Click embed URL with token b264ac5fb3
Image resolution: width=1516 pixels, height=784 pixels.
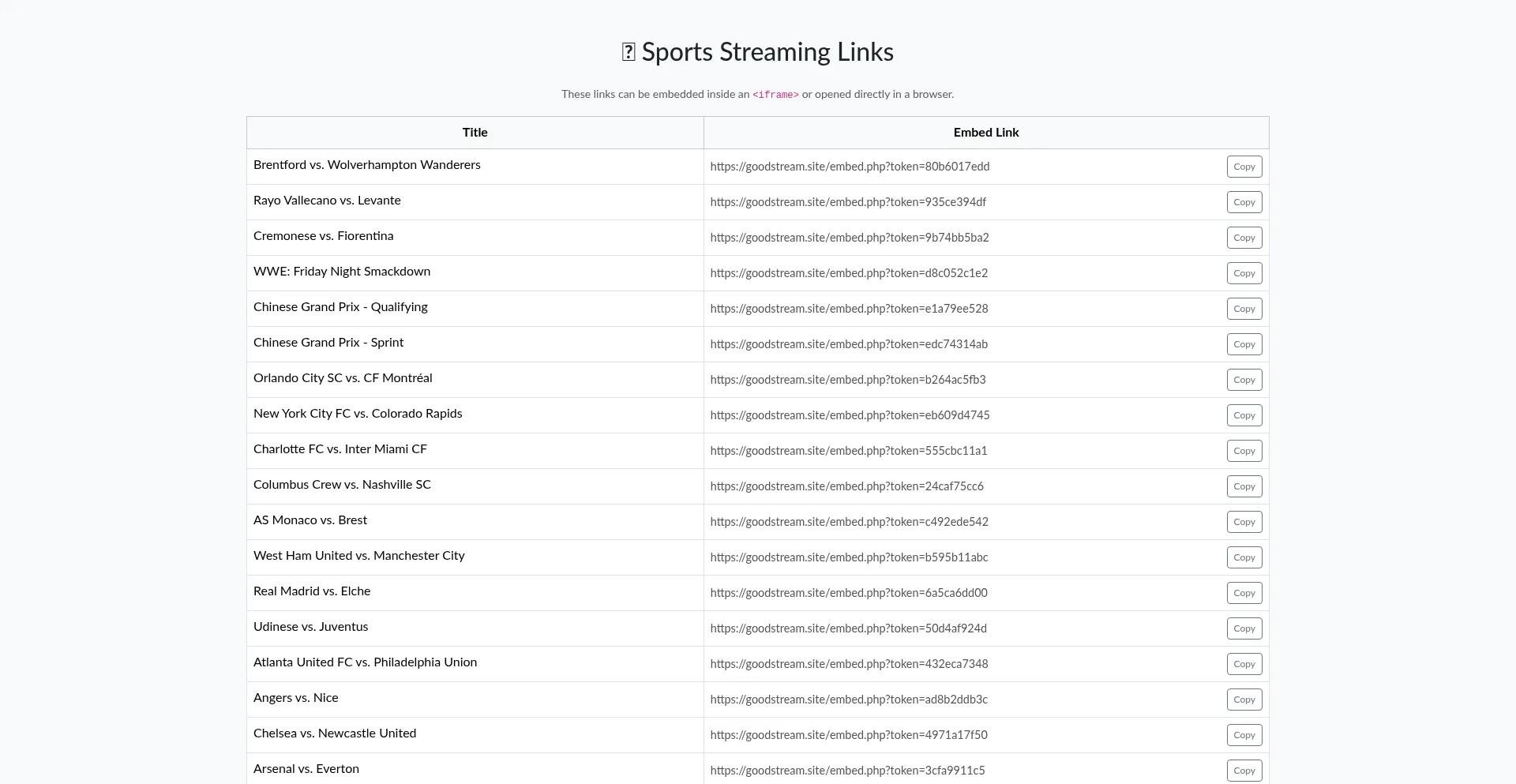[848, 380]
